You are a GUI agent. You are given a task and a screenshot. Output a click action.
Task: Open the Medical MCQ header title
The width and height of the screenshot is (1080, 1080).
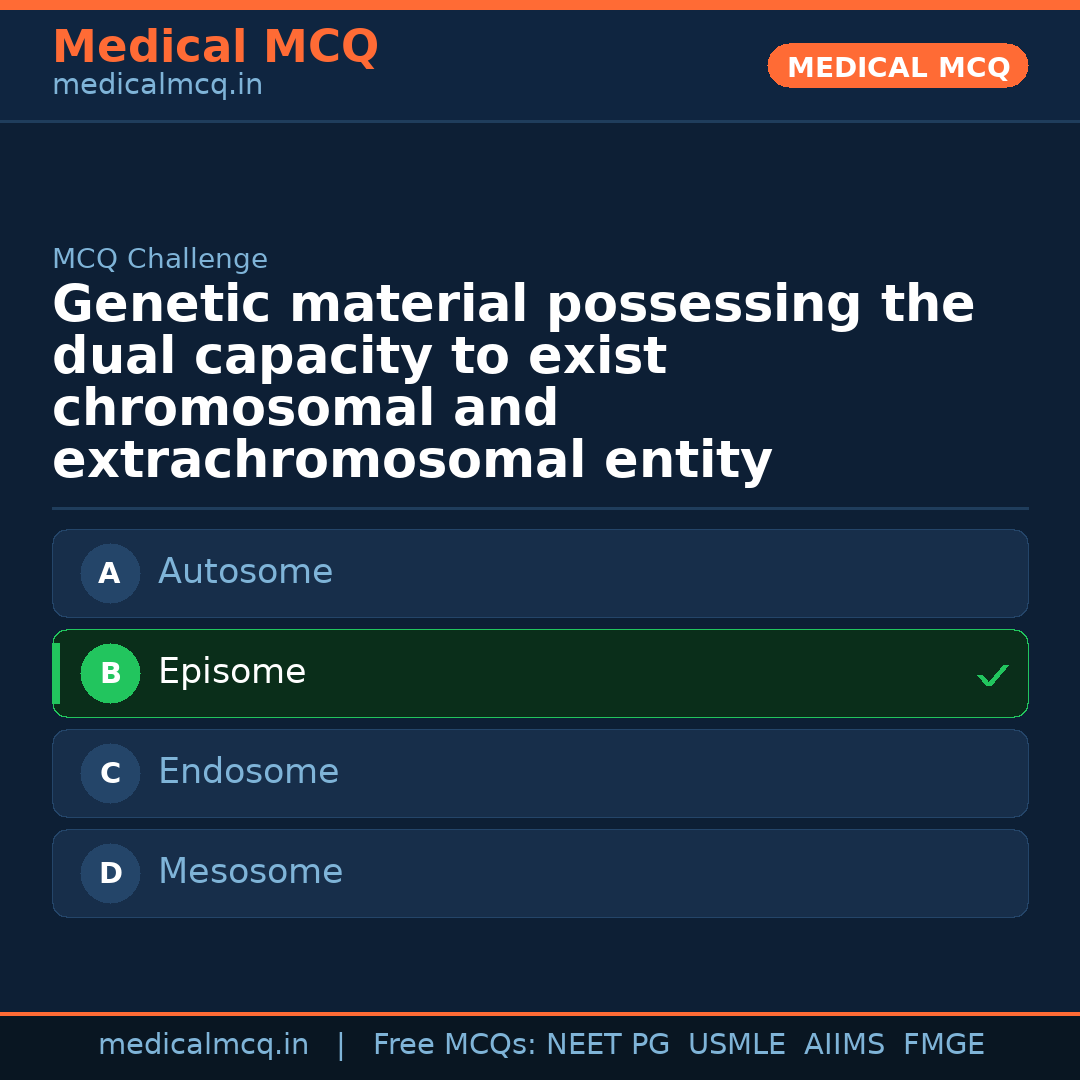pos(215,47)
